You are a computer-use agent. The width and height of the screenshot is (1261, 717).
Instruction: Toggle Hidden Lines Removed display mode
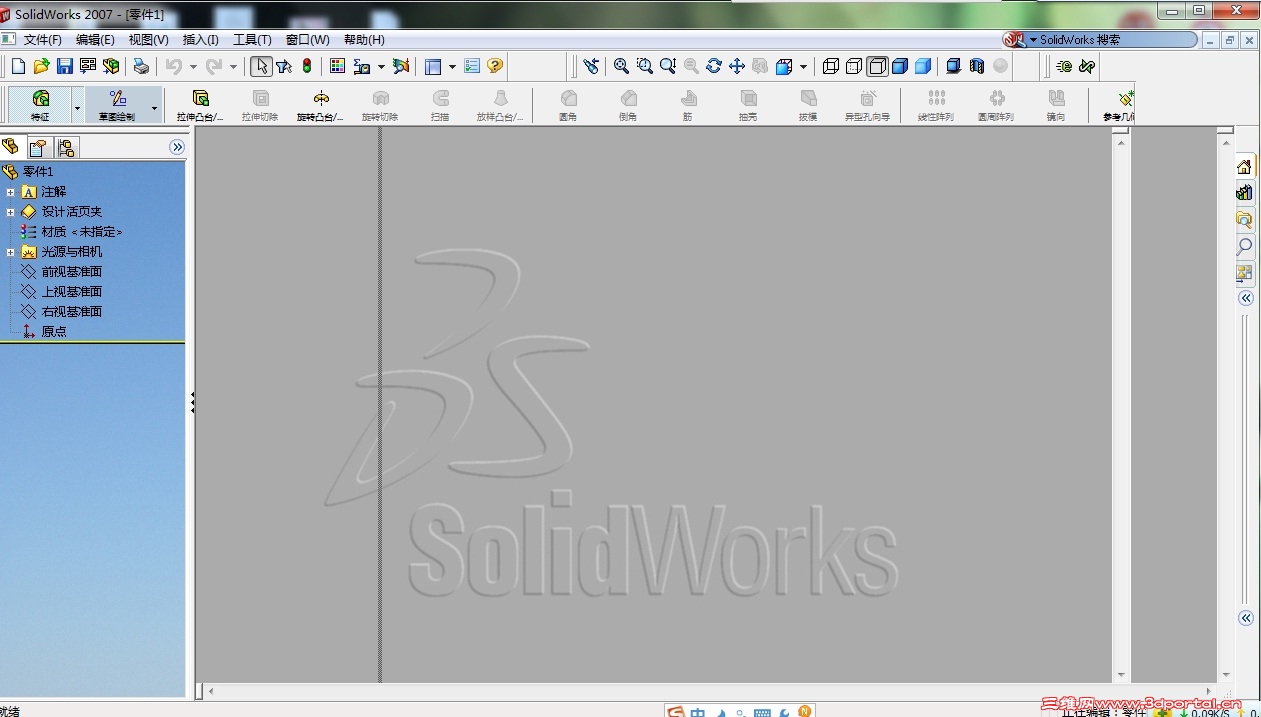pyautogui.click(x=877, y=66)
